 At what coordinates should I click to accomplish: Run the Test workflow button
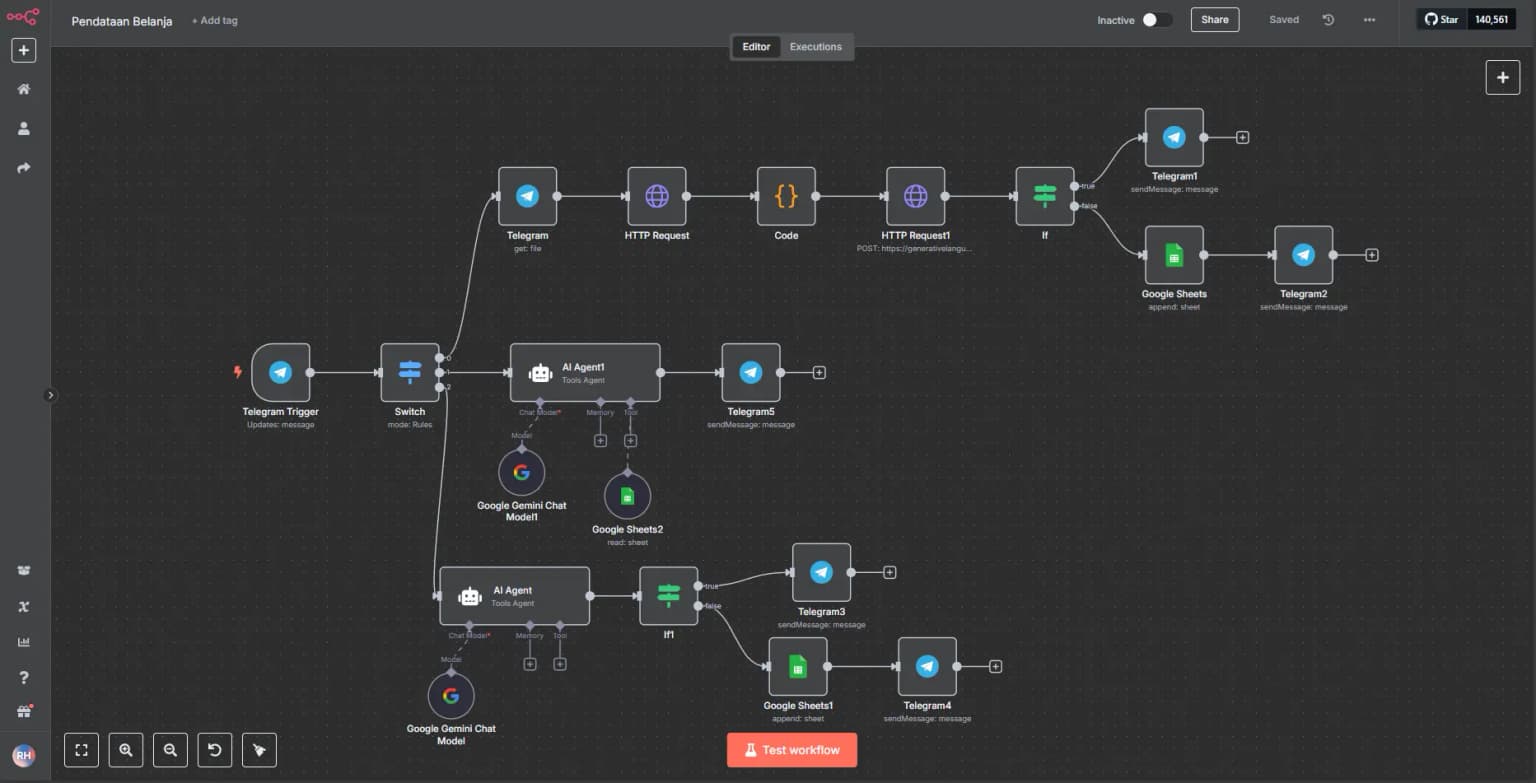click(x=792, y=750)
